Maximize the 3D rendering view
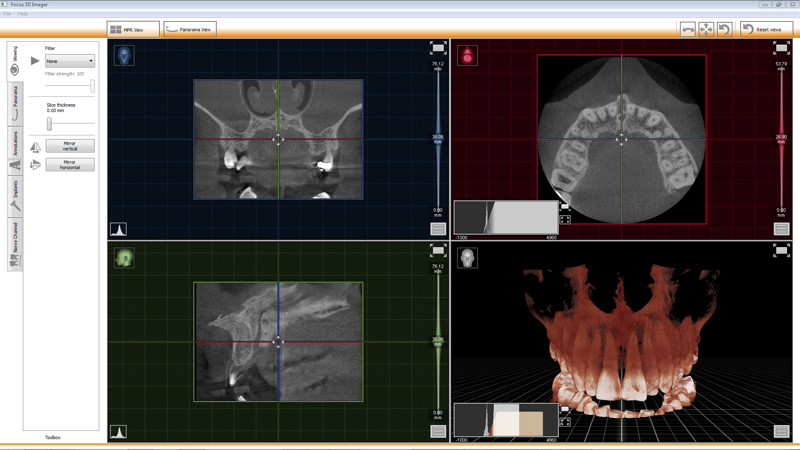 point(781,250)
